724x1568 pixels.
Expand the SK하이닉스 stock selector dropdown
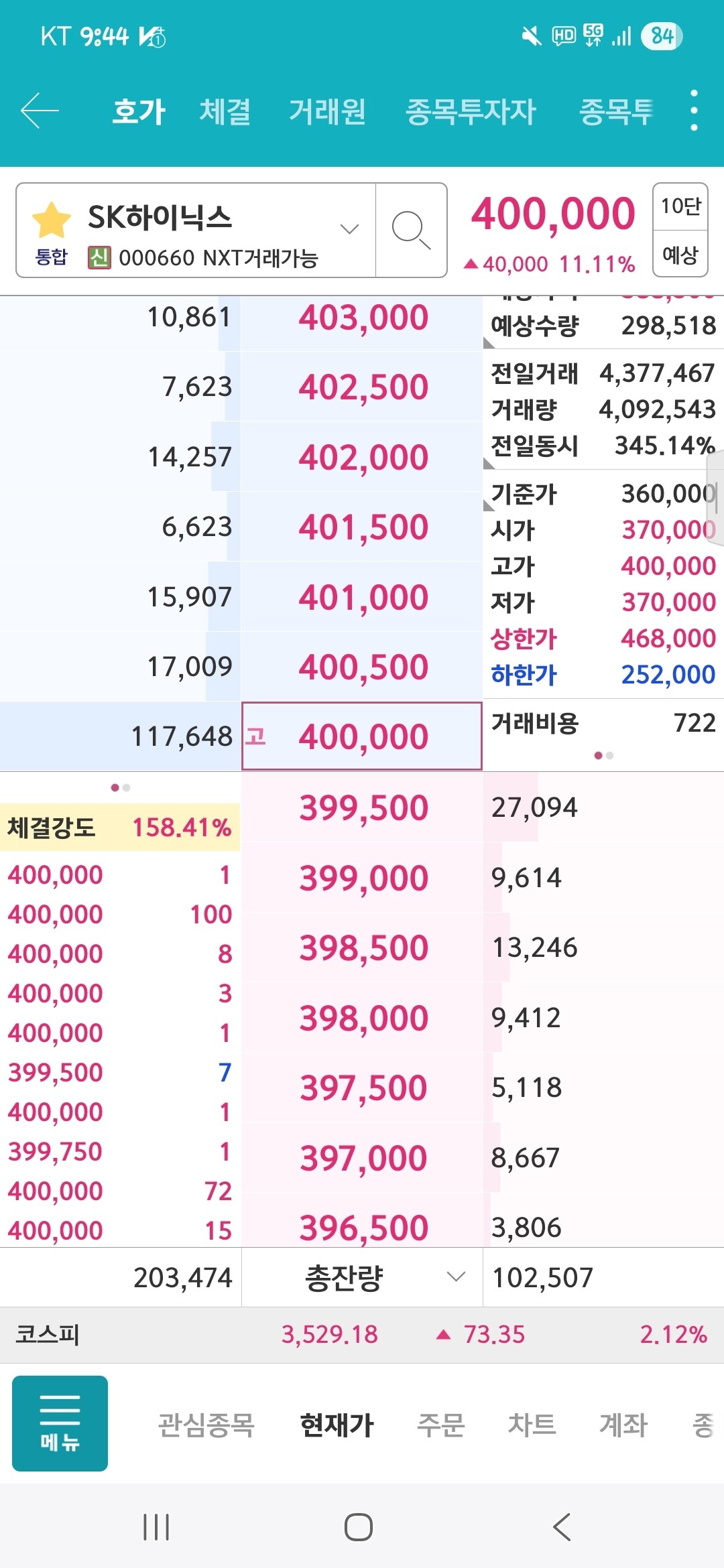pyautogui.click(x=349, y=229)
